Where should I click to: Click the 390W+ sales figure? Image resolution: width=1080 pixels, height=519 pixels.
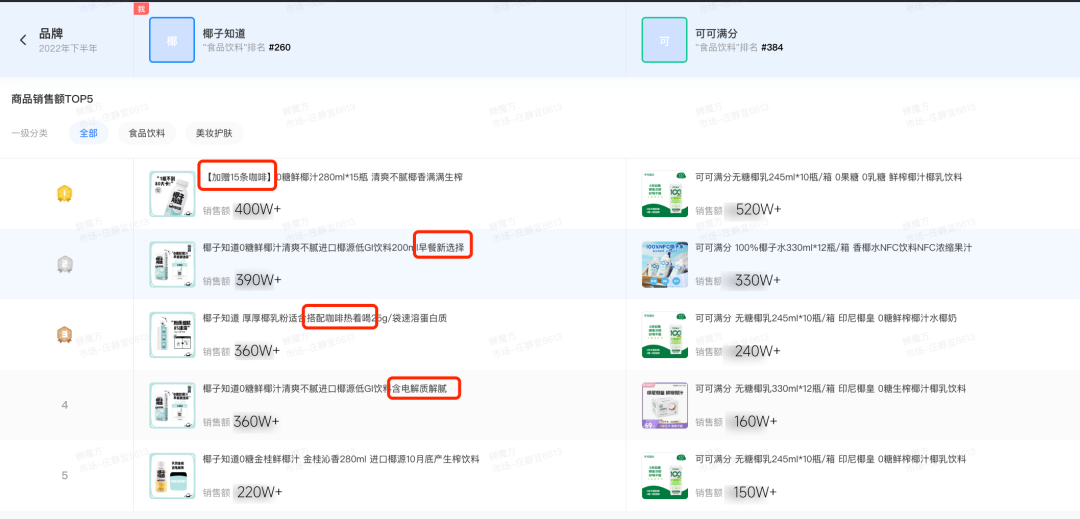[258, 280]
